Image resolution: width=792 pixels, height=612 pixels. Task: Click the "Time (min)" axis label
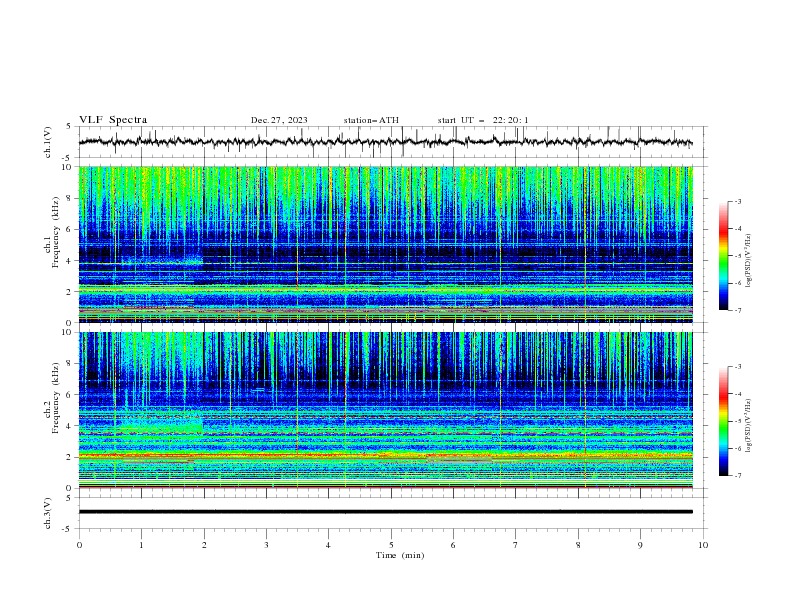[400, 555]
